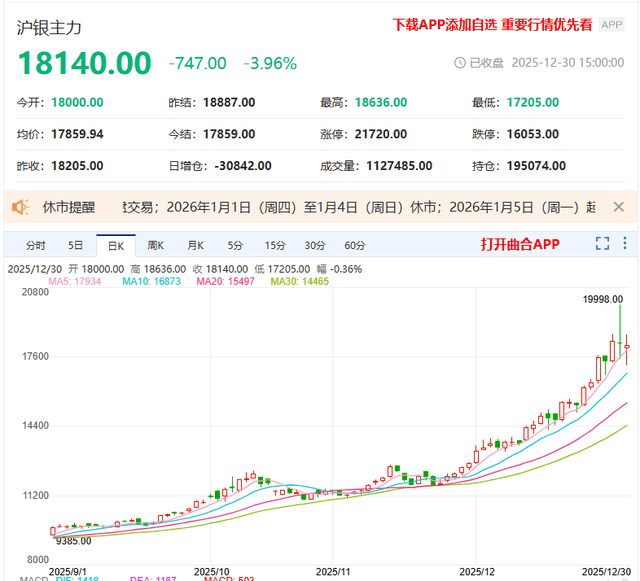Click the APP badge at top right

(611, 25)
